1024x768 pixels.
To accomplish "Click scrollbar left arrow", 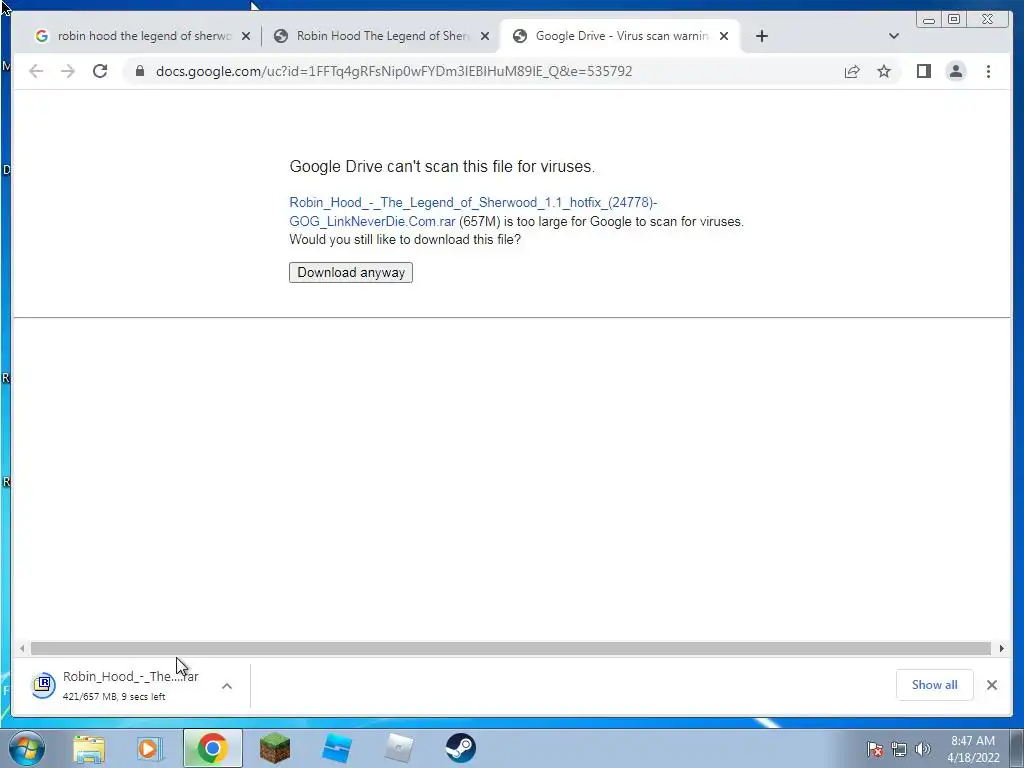I will (22, 648).
